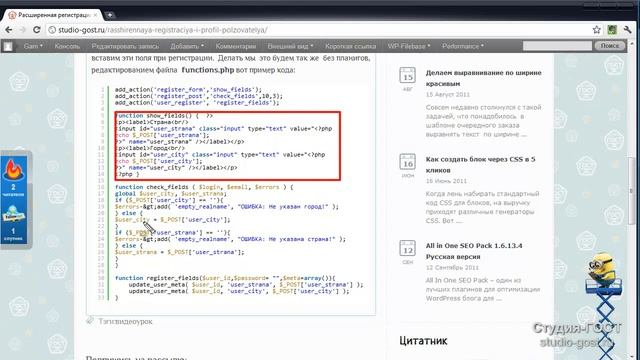Click Редактировать запись in admin bar
Viewport: 640px width, 360px height.
[125, 46]
